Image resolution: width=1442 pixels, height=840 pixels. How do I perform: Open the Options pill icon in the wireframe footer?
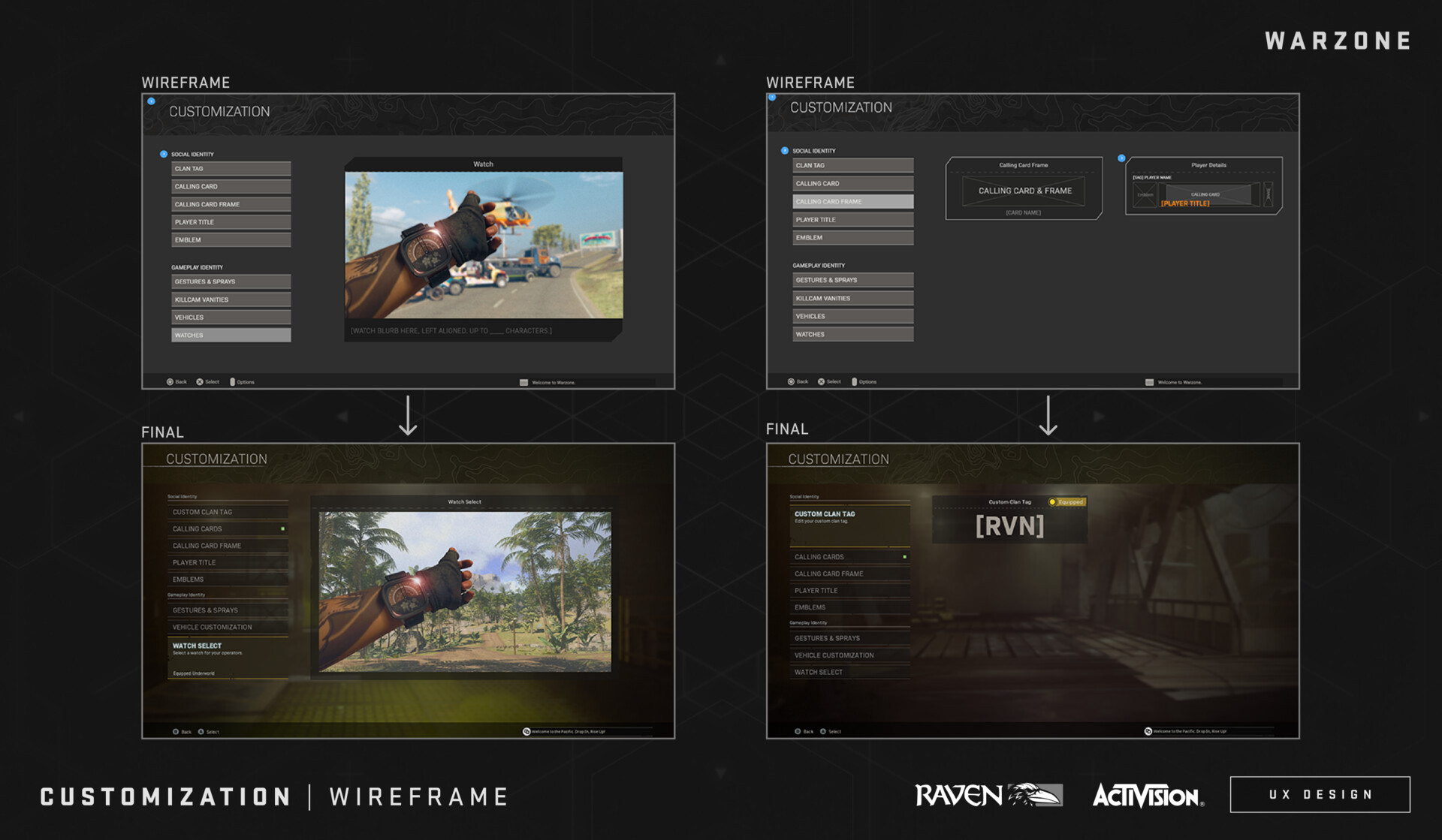[x=233, y=381]
